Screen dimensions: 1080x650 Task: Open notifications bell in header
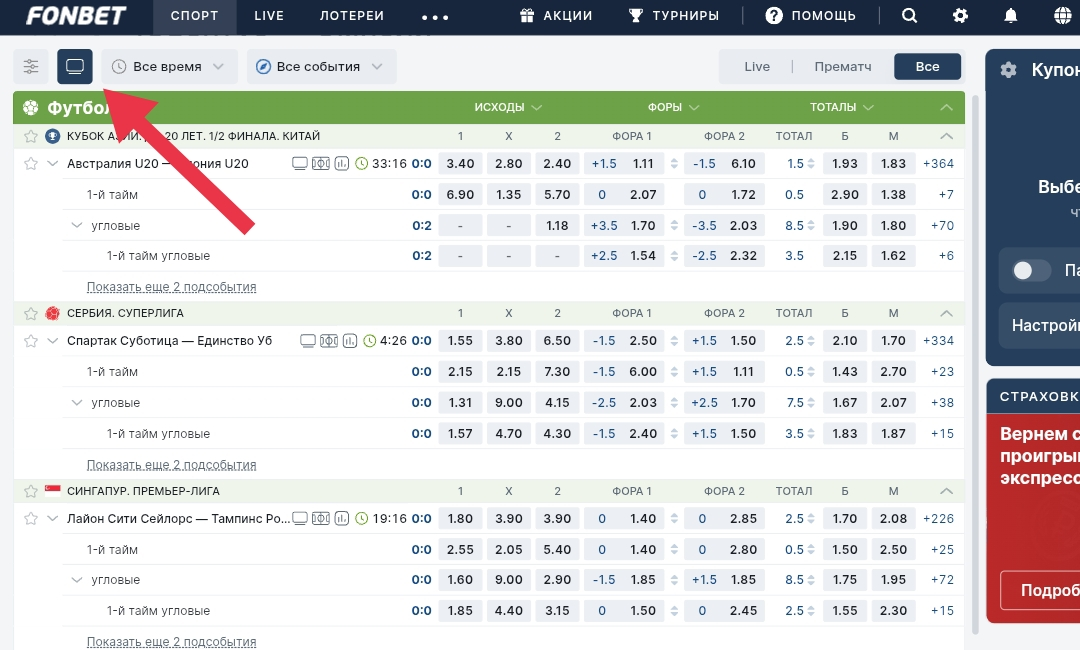[x=1011, y=16]
